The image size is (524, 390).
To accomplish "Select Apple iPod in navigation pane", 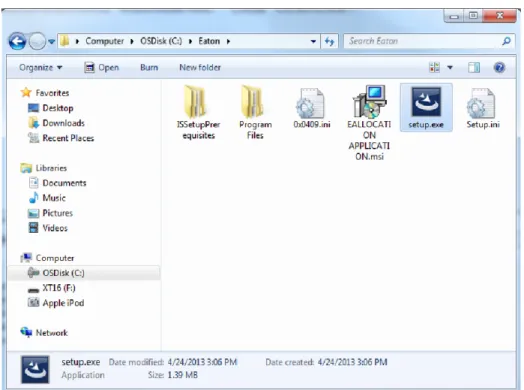I will pyautogui.click(x=63, y=303).
